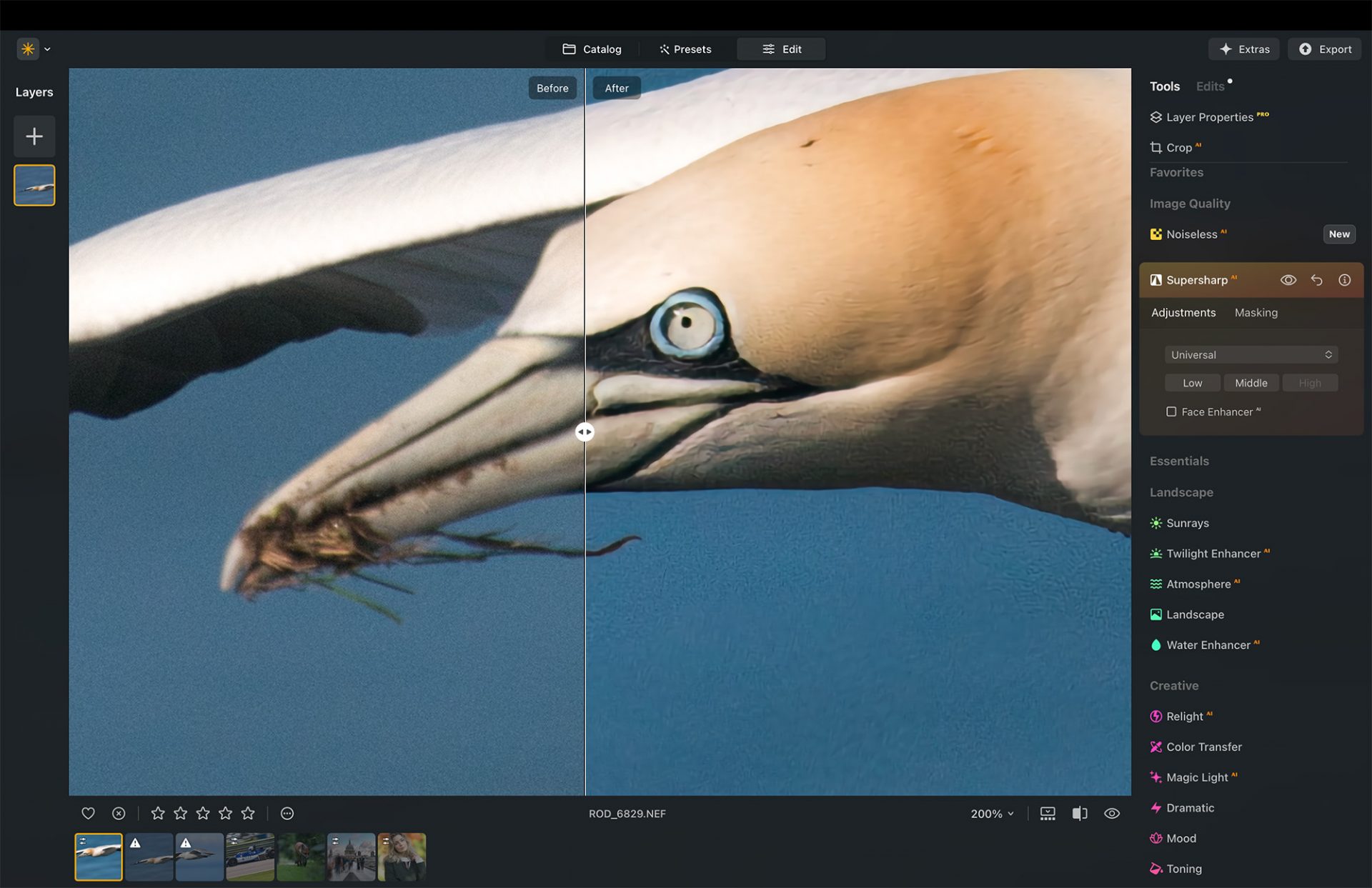Select the Water Enhancer tool
1372x888 pixels.
click(x=1208, y=644)
